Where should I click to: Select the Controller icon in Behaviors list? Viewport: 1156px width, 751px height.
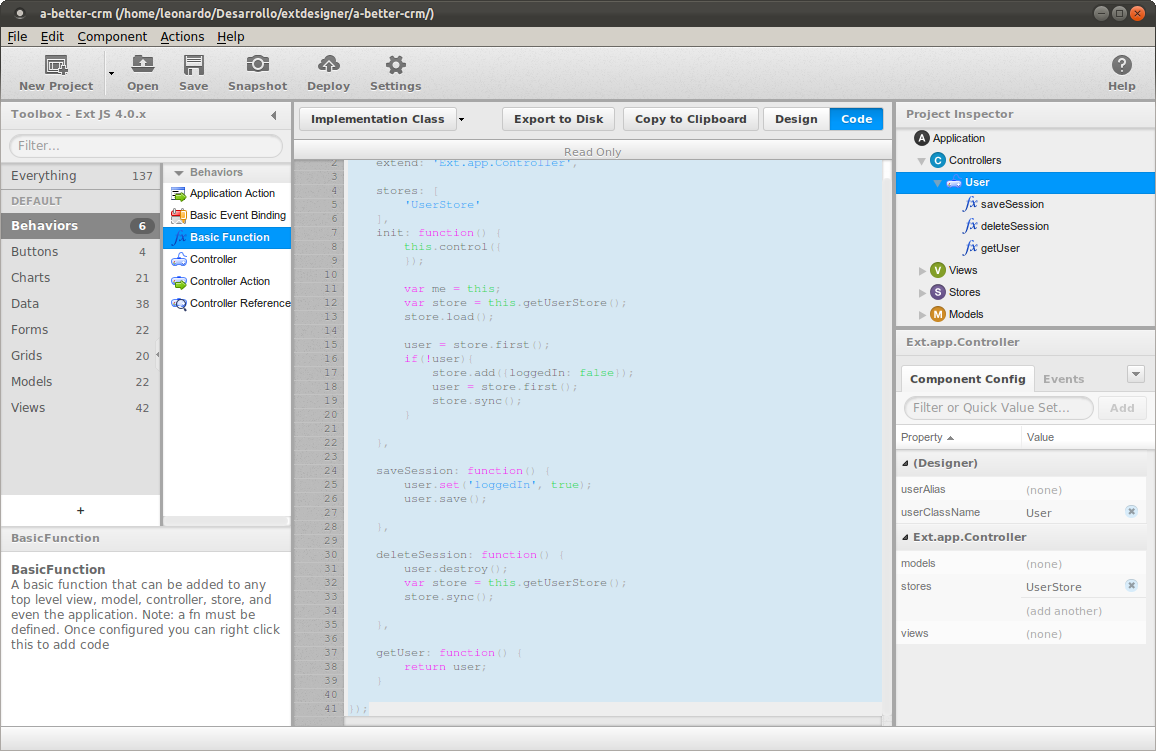click(x=178, y=259)
